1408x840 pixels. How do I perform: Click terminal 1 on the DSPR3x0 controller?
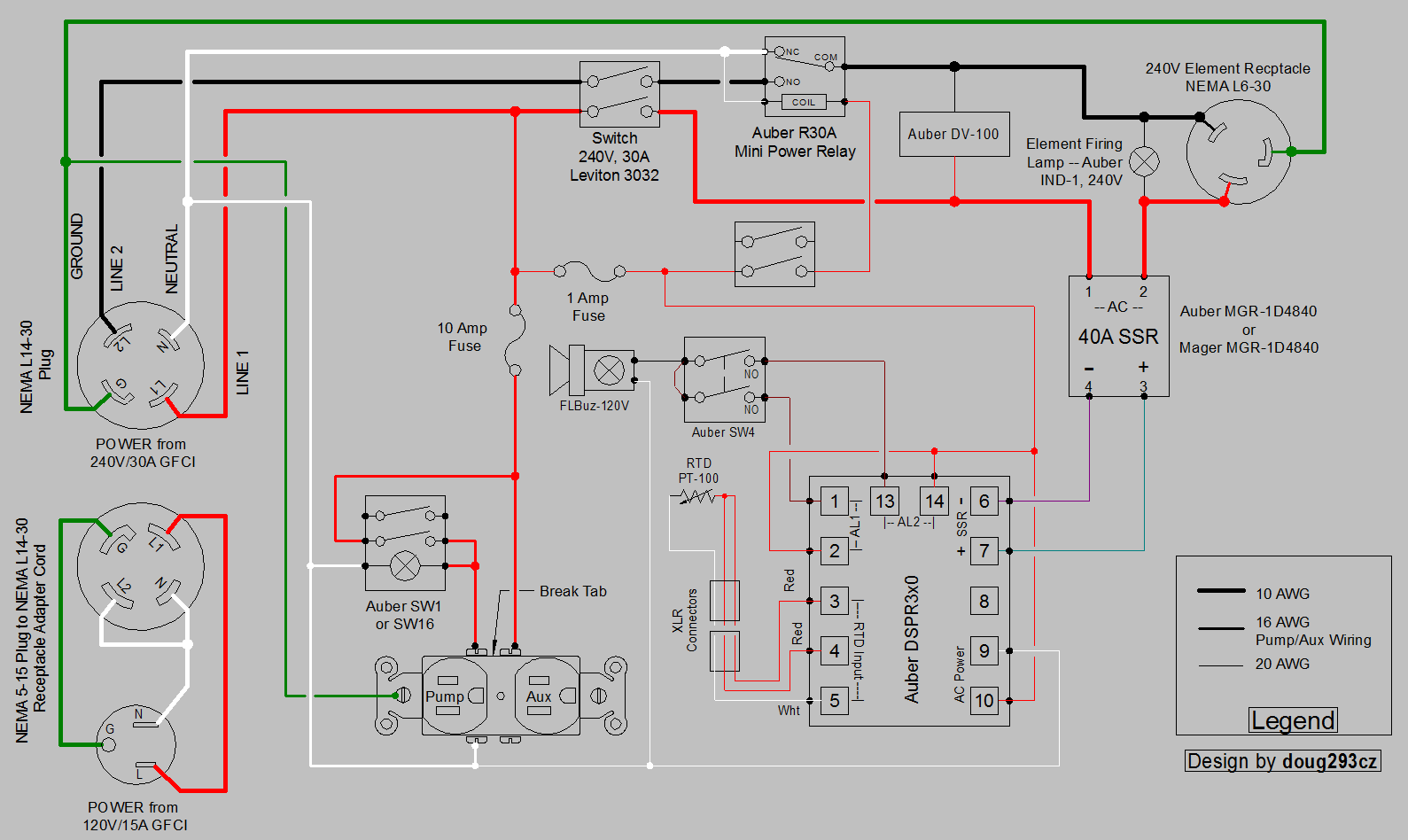pos(835,502)
